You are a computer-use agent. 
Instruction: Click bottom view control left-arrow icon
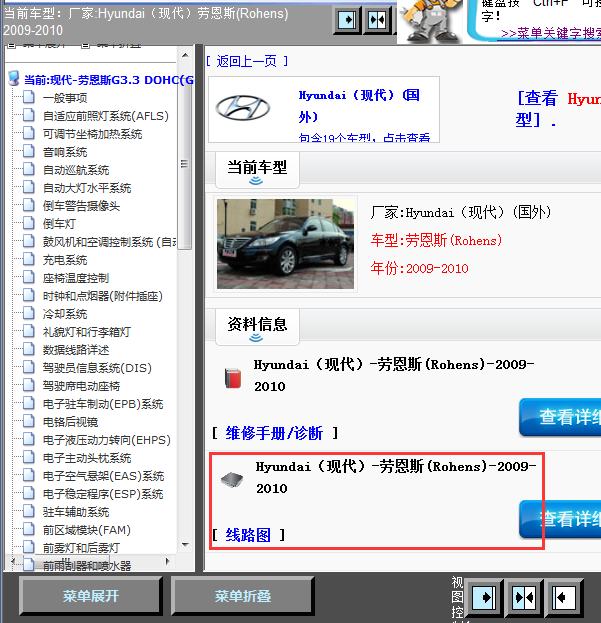coord(564,597)
